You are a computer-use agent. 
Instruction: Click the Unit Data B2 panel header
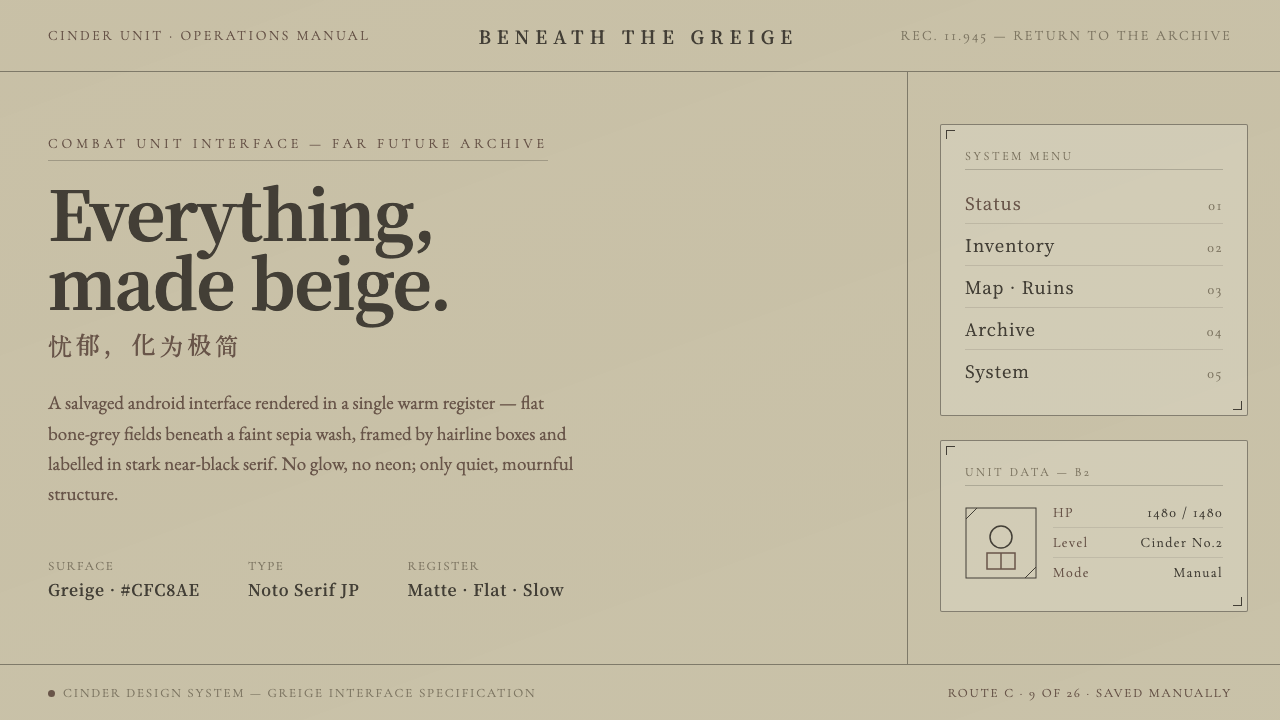tap(1028, 472)
